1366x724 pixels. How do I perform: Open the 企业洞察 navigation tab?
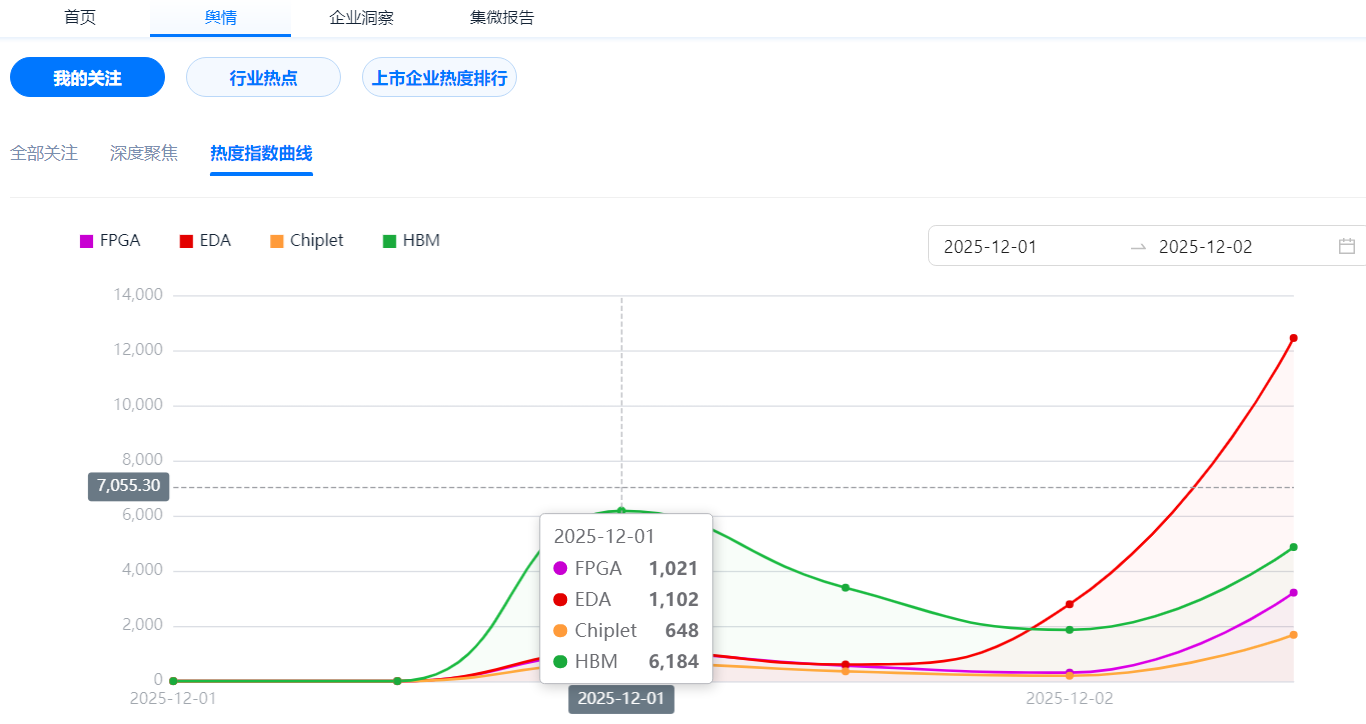pos(361,17)
